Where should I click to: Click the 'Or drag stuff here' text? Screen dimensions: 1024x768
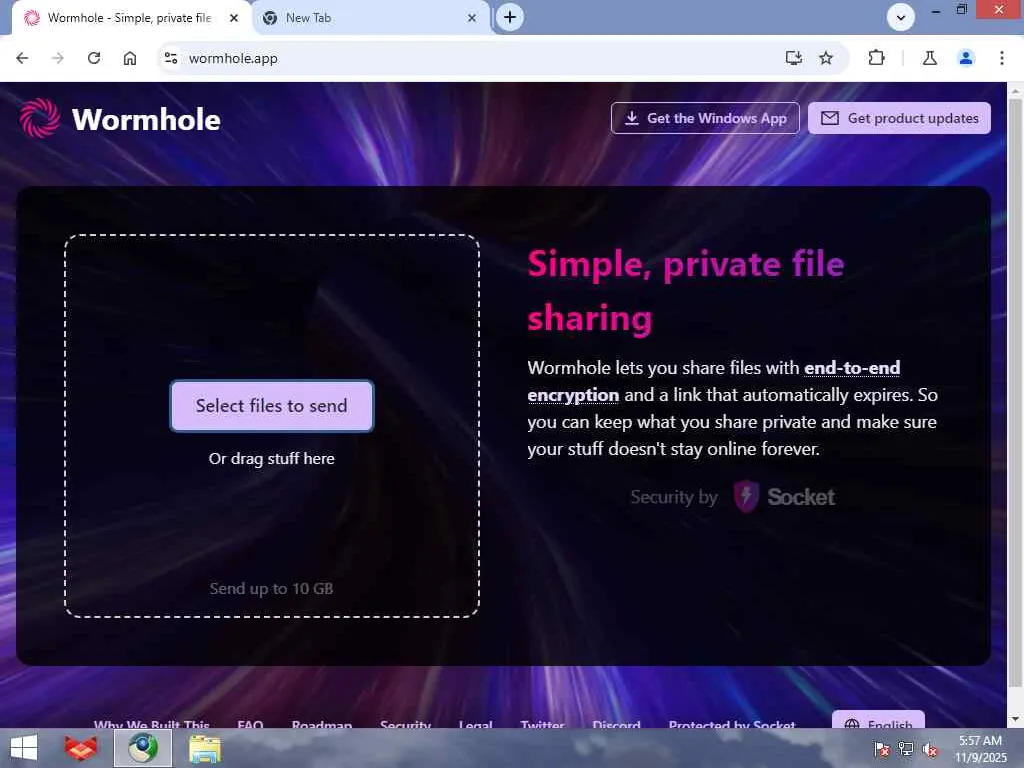pos(272,458)
